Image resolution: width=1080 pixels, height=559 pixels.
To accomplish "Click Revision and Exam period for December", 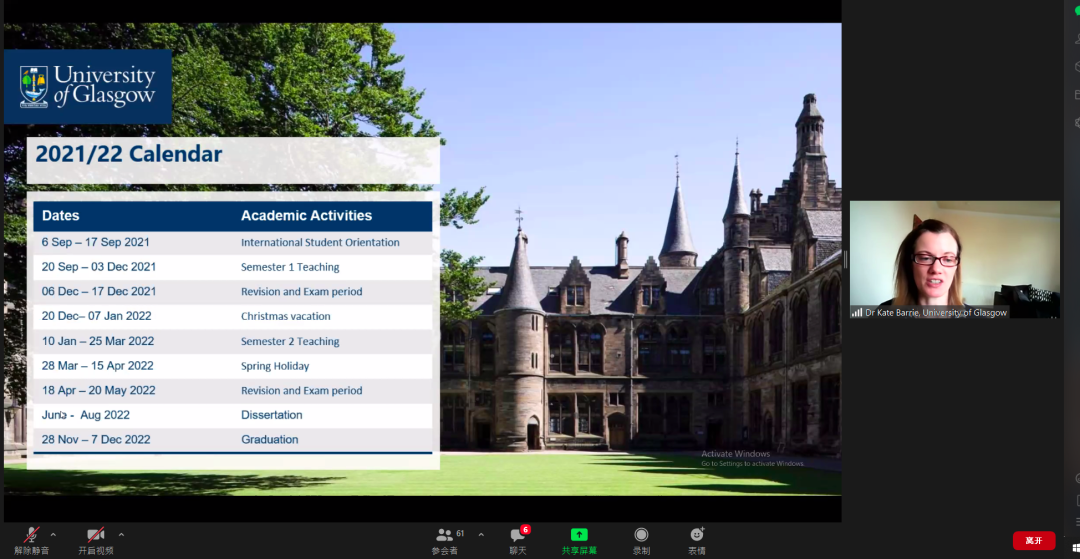I will click(x=302, y=292).
